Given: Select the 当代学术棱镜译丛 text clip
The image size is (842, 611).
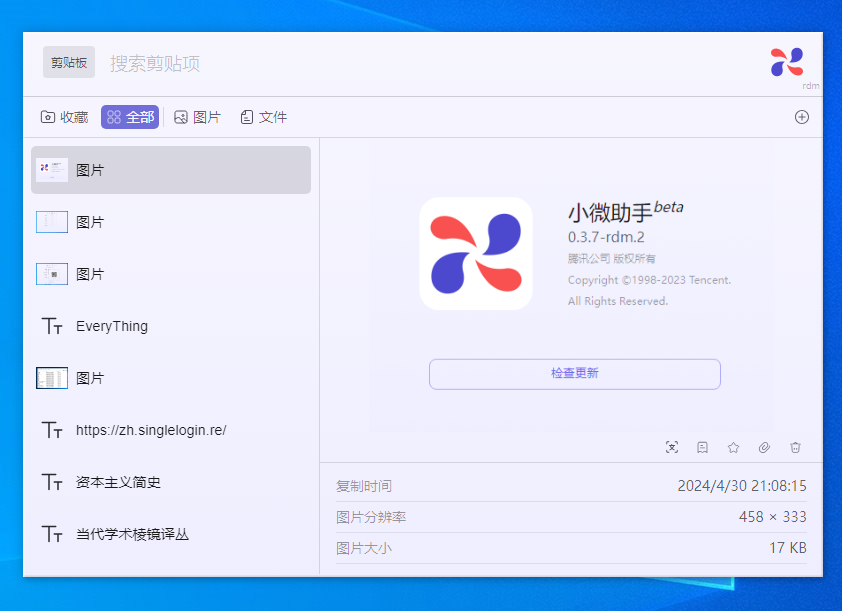Looking at the screenshot, I should [171, 534].
